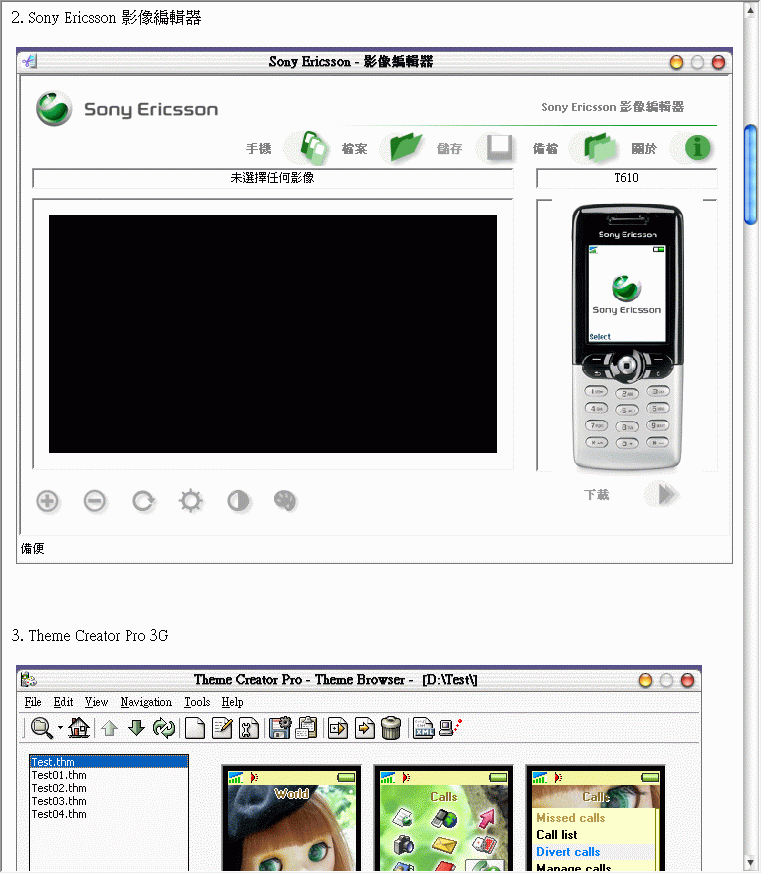Click the brightness sun icon
761x873 pixels.
(191, 501)
